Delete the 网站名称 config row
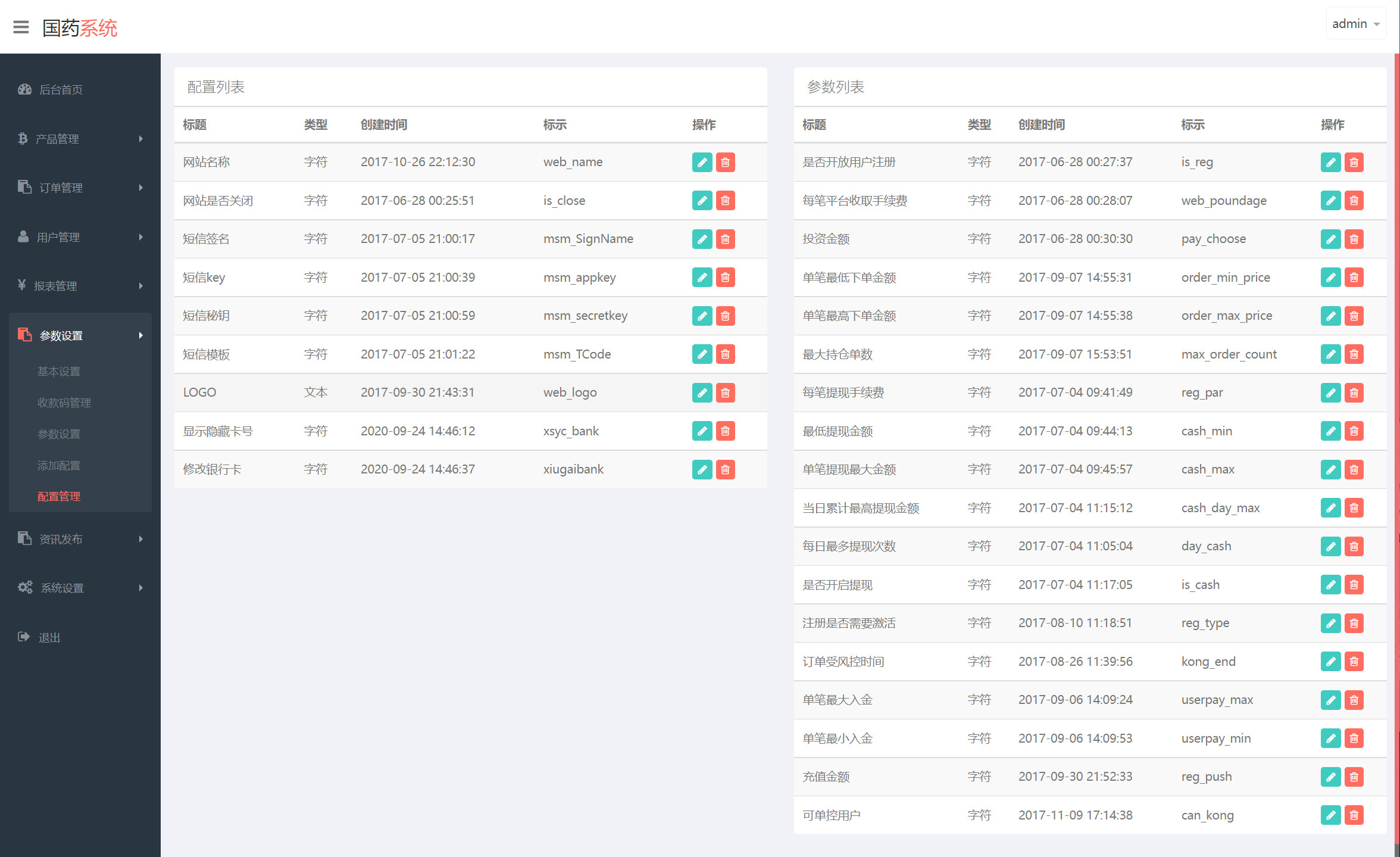 [726, 162]
